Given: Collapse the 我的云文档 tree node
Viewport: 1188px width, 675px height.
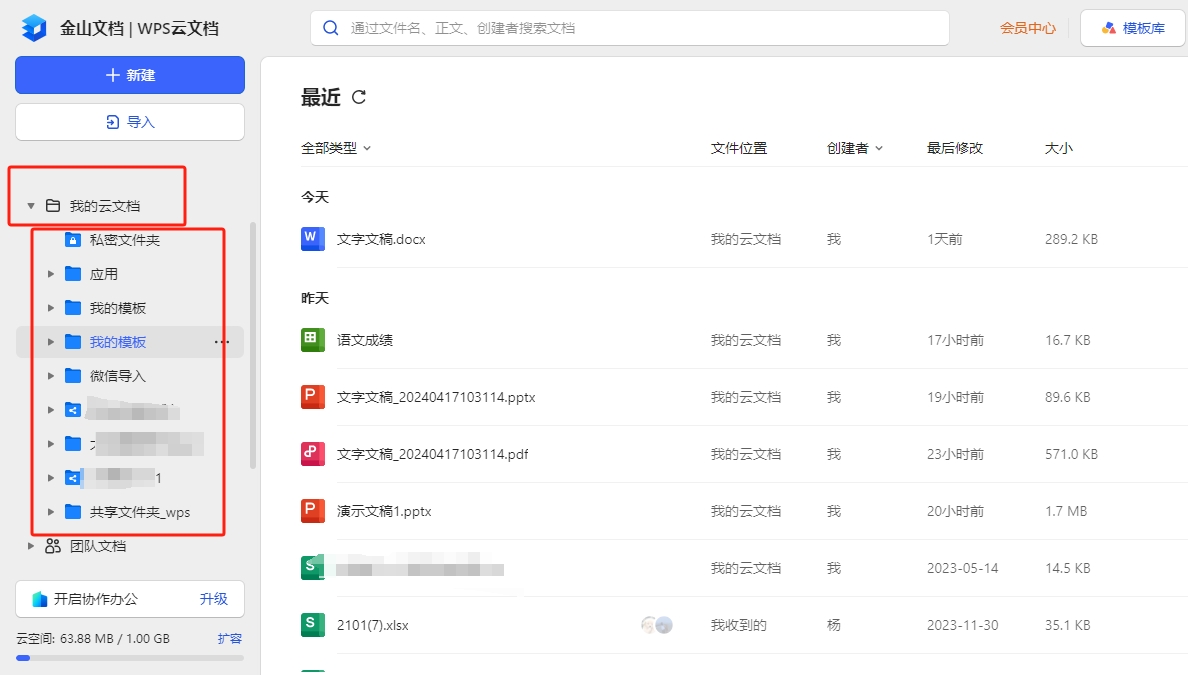Looking at the screenshot, I should (32, 206).
